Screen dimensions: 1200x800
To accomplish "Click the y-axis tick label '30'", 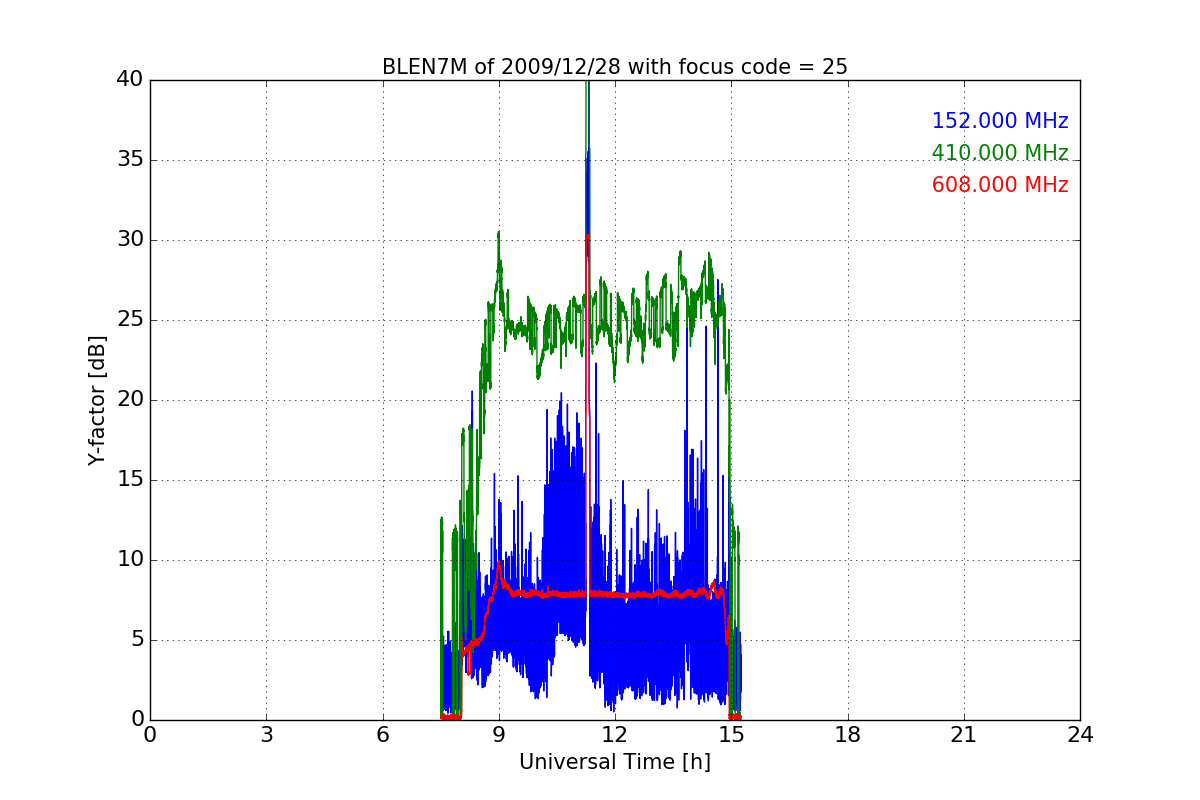I will [x=129, y=240].
